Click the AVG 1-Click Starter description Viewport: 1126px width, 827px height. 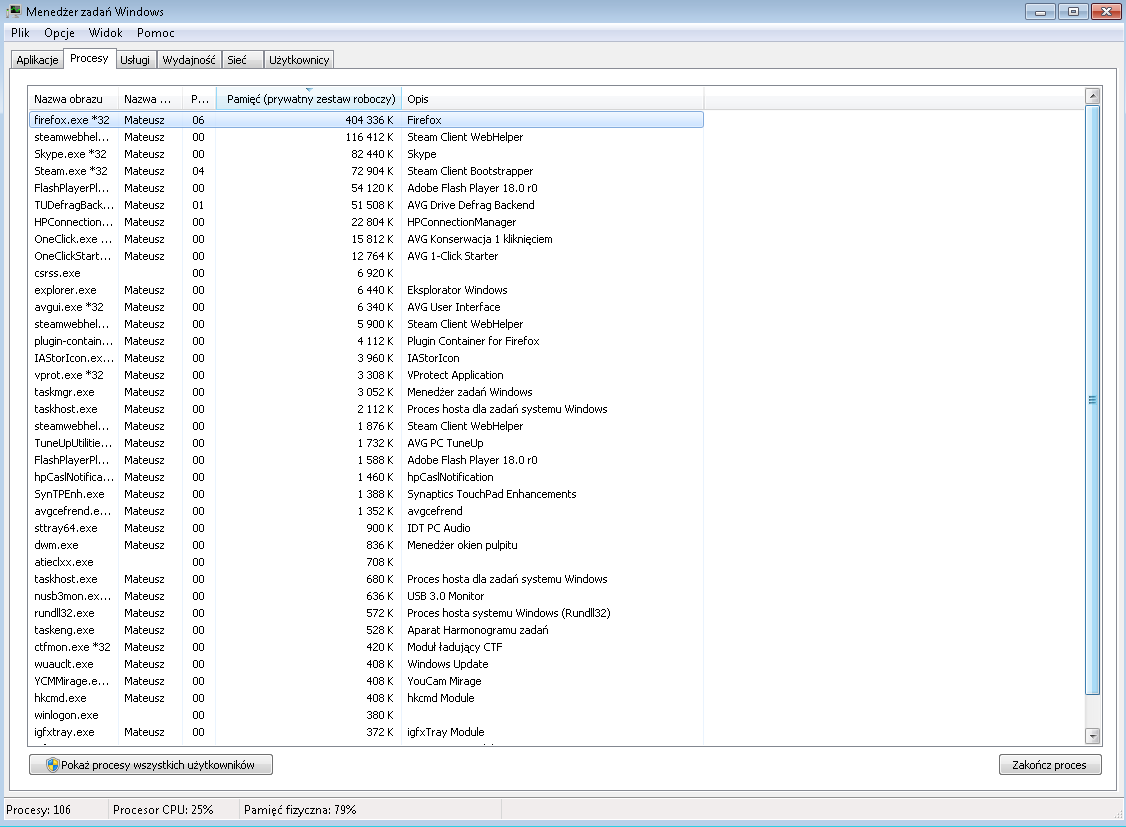pyautogui.click(x=452, y=256)
